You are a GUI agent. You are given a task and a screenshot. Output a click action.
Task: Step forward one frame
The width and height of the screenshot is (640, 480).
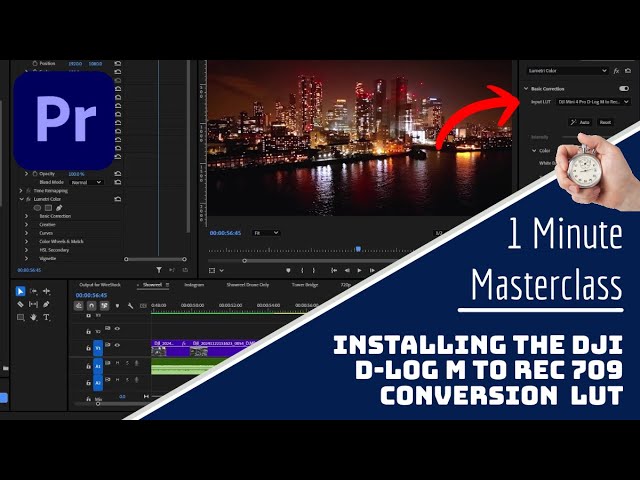tap(372, 270)
